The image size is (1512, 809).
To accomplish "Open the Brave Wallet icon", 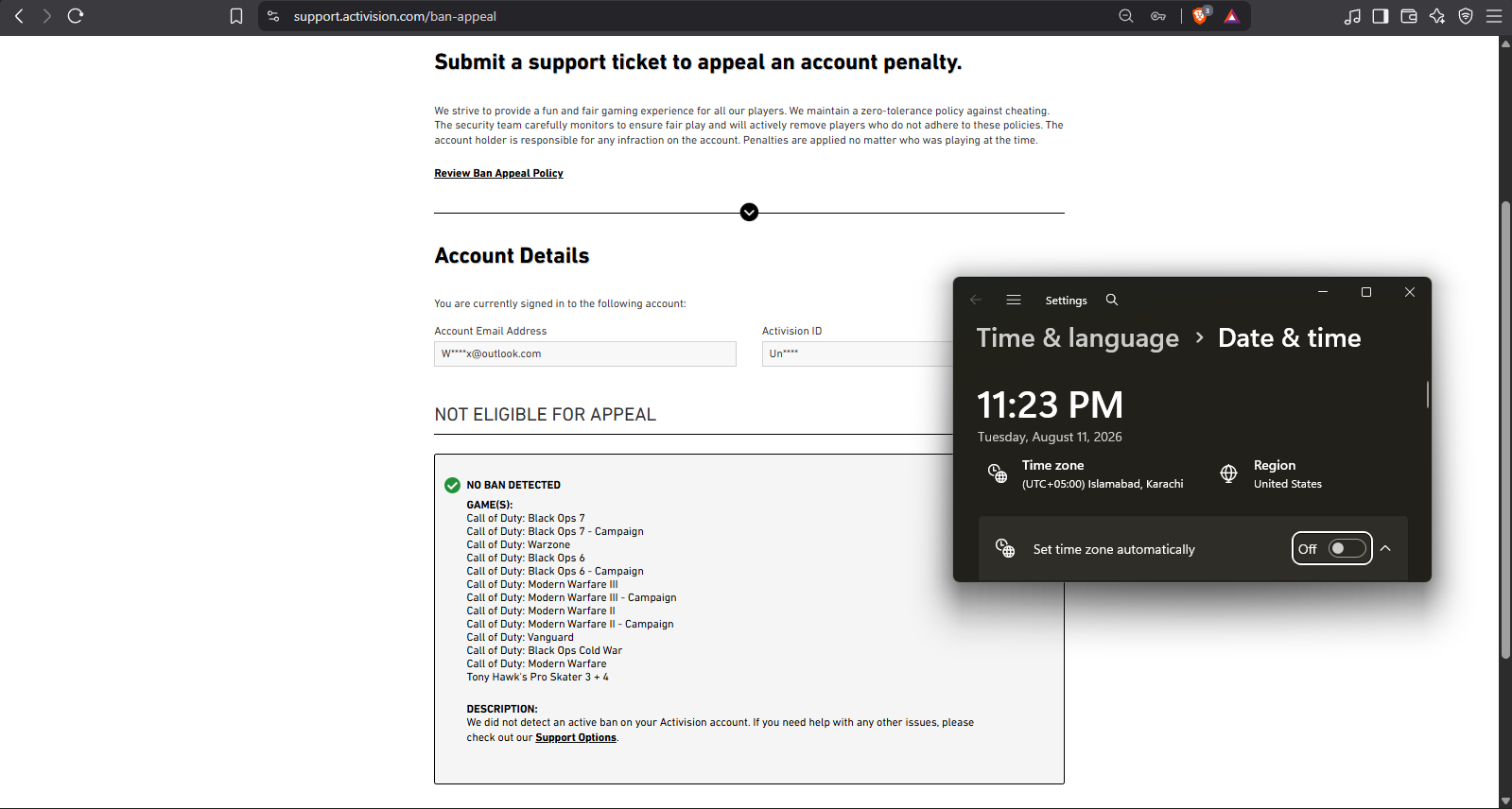I will click(1409, 16).
